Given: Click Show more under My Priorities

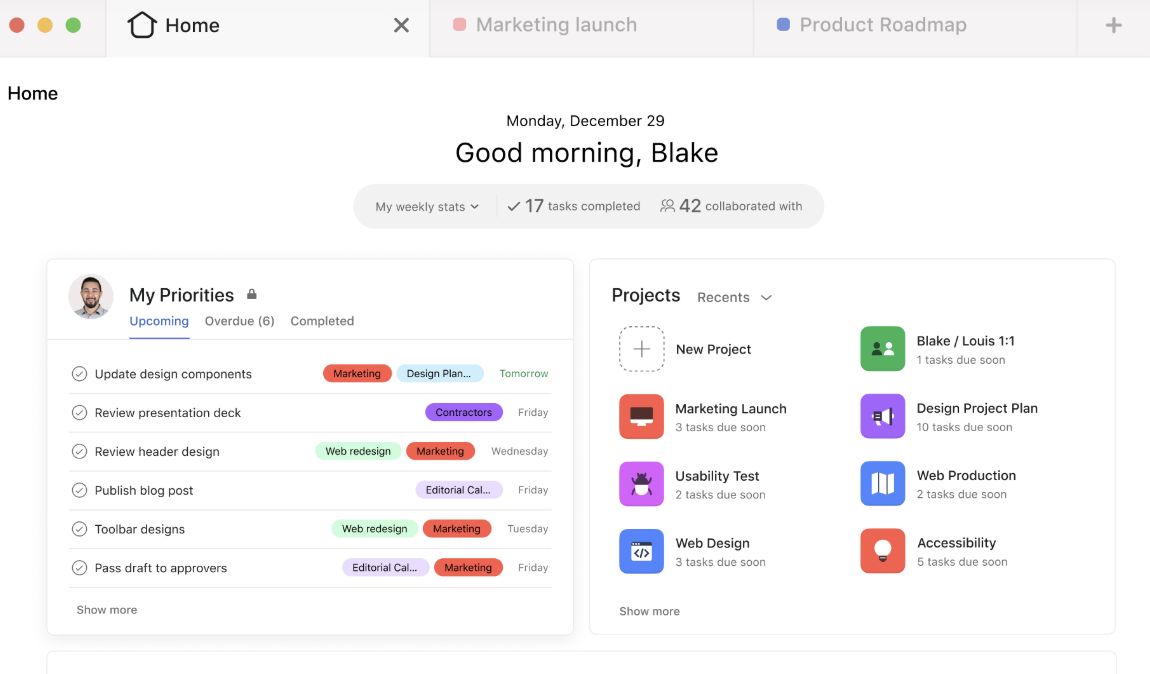Looking at the screenshot, I should click(x=106, y=609).
